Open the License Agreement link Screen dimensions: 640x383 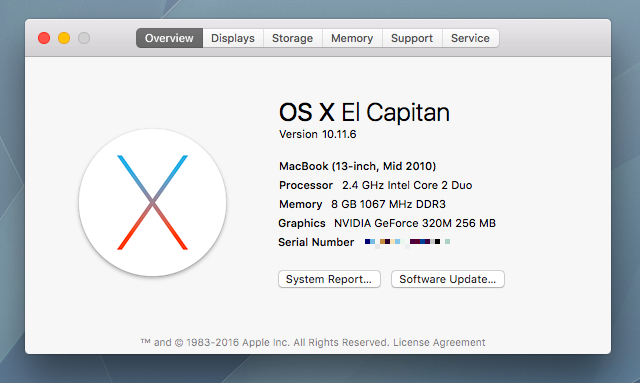tap(439, 342)
